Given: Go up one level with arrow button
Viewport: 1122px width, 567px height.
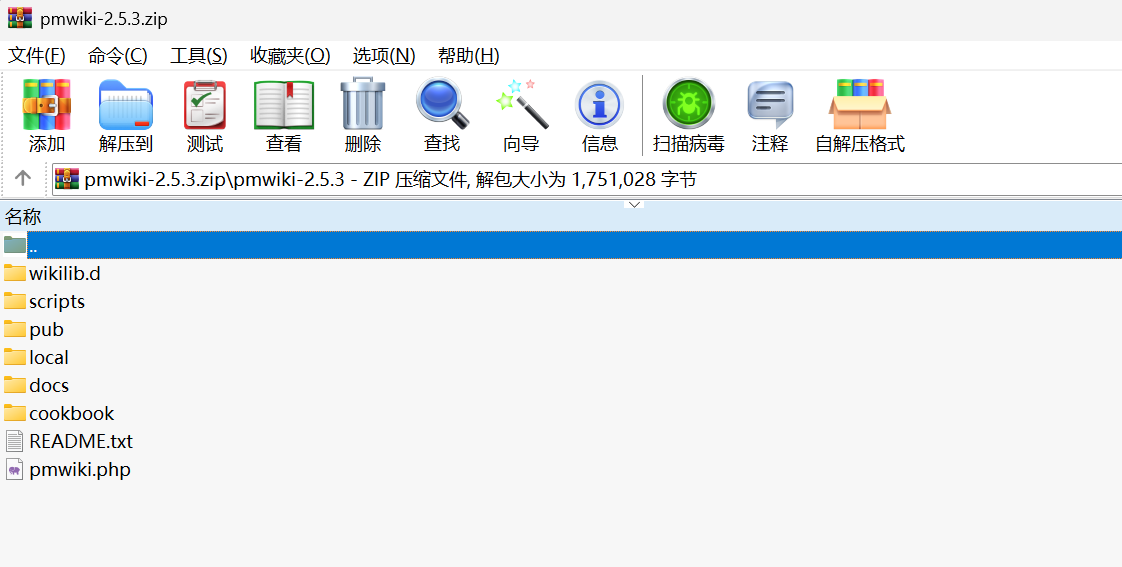Looking at the screenshot, I should pyautogui.click(x=23, y=178).
